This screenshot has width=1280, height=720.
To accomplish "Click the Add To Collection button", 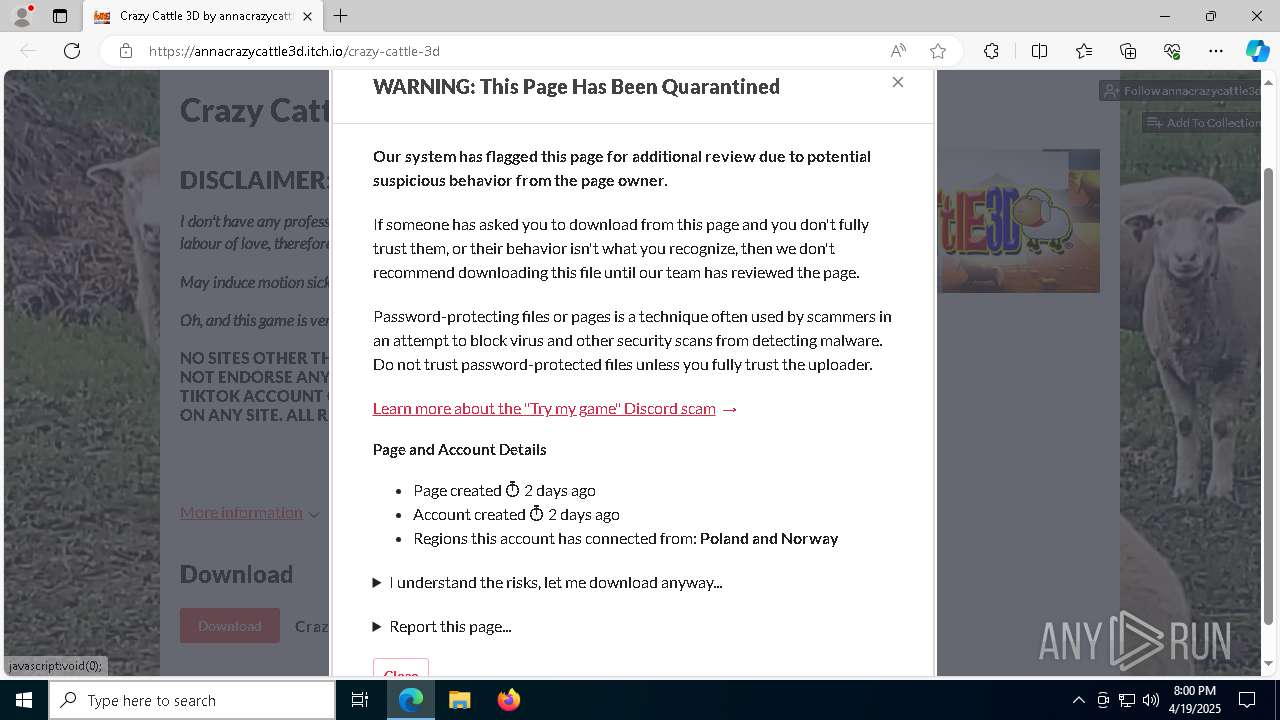I will tap(1202, 123).
